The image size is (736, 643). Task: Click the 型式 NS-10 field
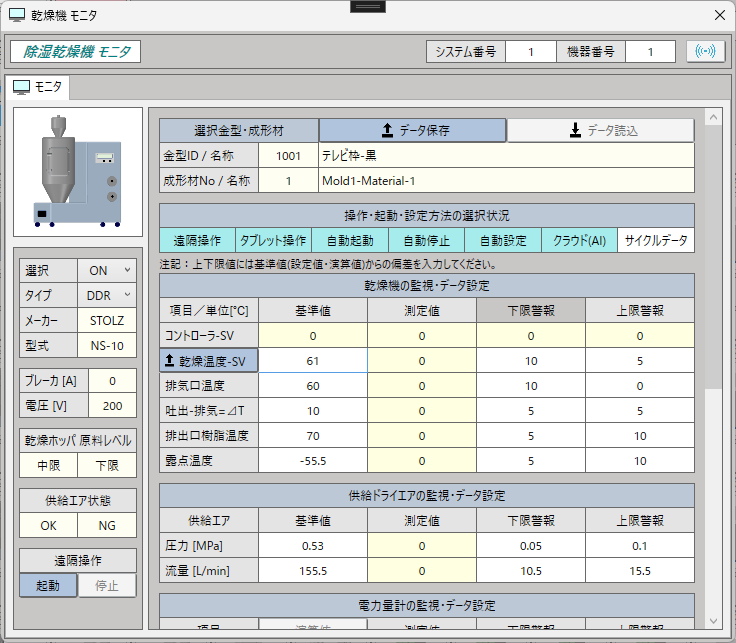[x=107, y=346]
